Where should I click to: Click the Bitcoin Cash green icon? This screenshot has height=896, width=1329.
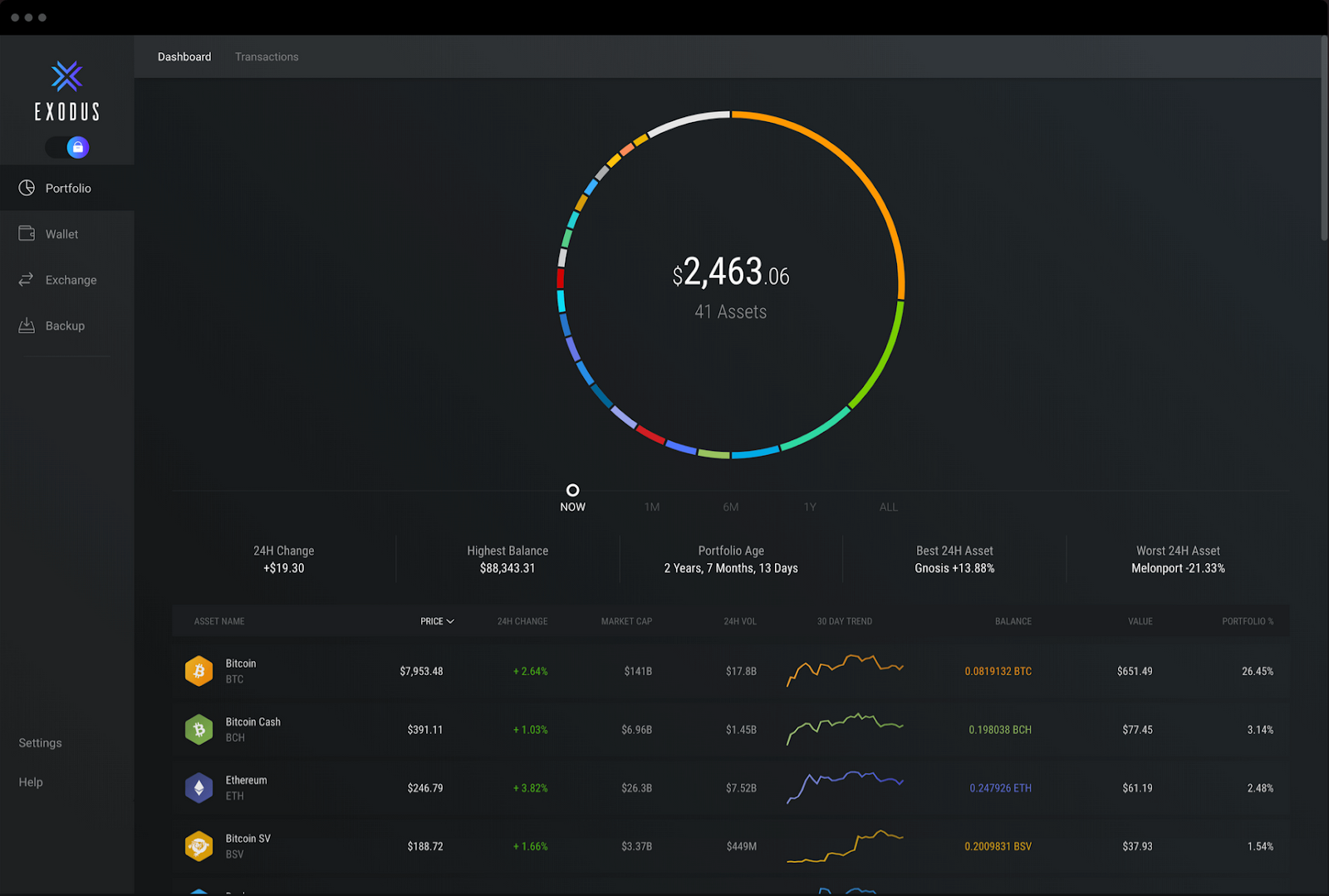199,729
